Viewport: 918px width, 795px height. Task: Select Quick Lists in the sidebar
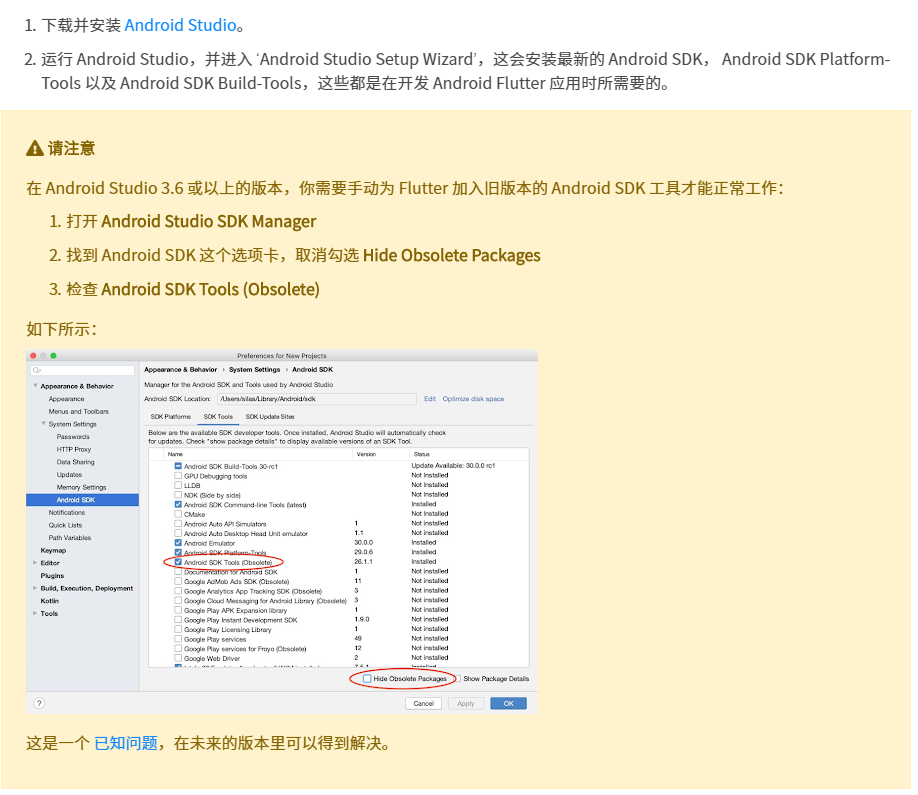(65, 525)
